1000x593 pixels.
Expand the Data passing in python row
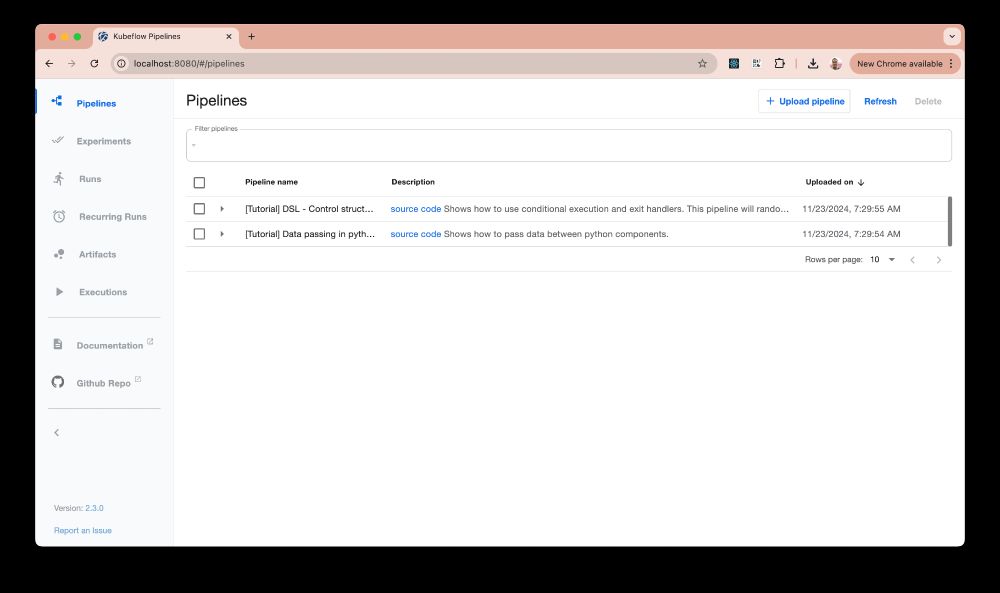point(222,234)
